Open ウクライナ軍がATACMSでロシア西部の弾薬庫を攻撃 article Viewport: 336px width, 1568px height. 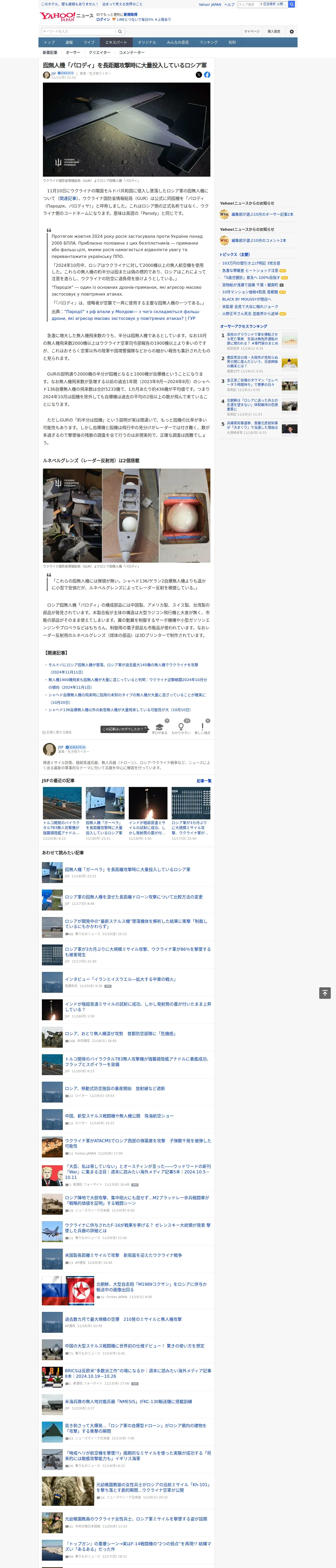(138, 1143)
